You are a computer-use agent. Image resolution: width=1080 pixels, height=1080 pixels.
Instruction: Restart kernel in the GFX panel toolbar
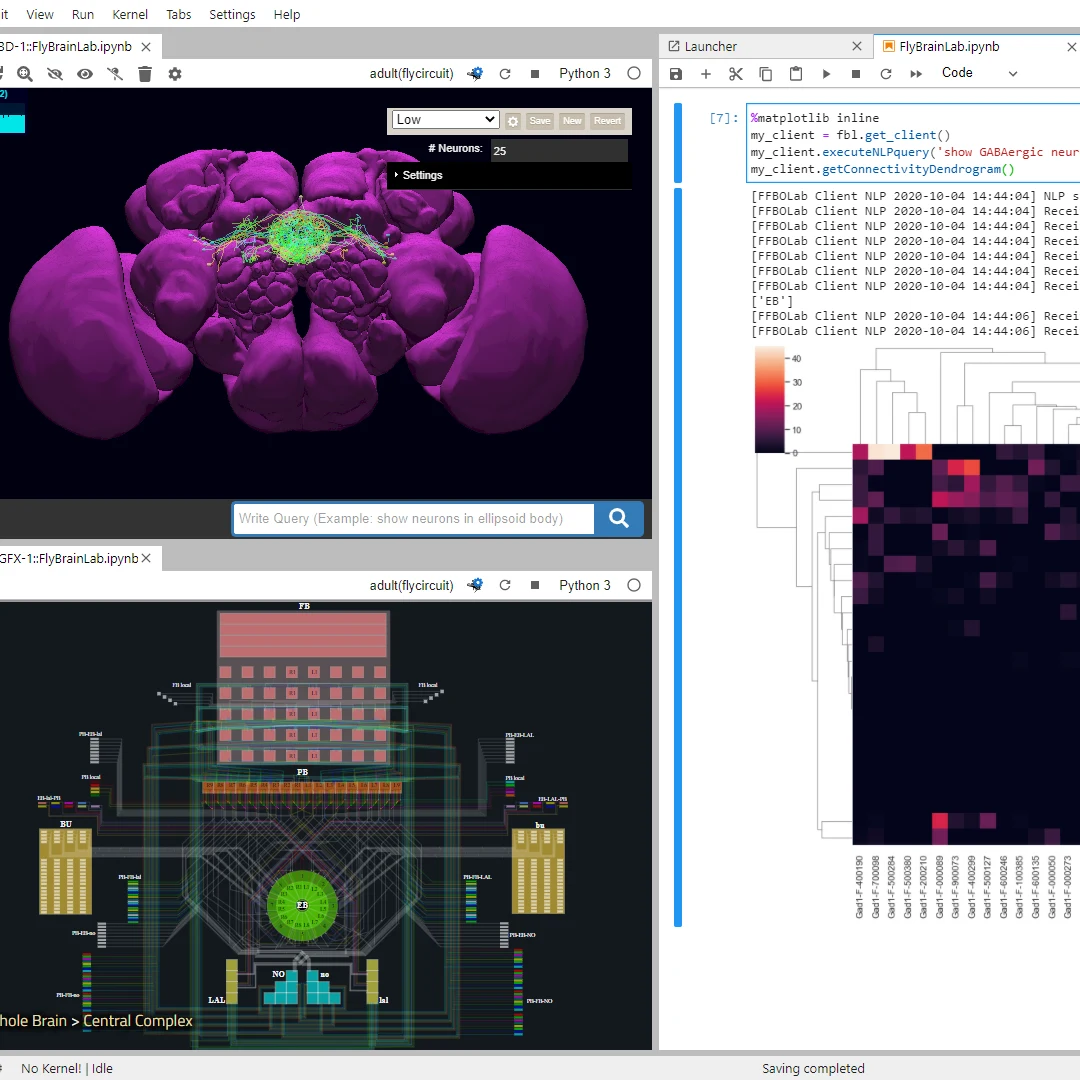505,585
